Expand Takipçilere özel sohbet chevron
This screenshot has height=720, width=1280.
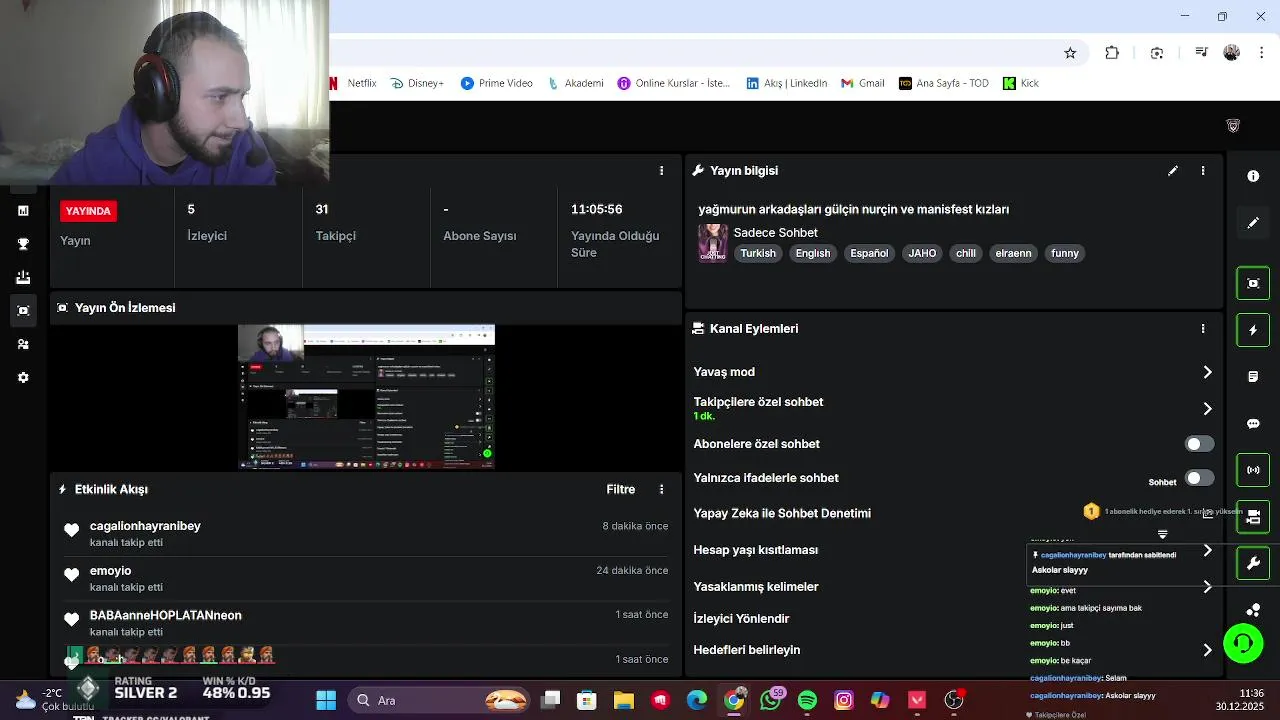pos(1207,408)
